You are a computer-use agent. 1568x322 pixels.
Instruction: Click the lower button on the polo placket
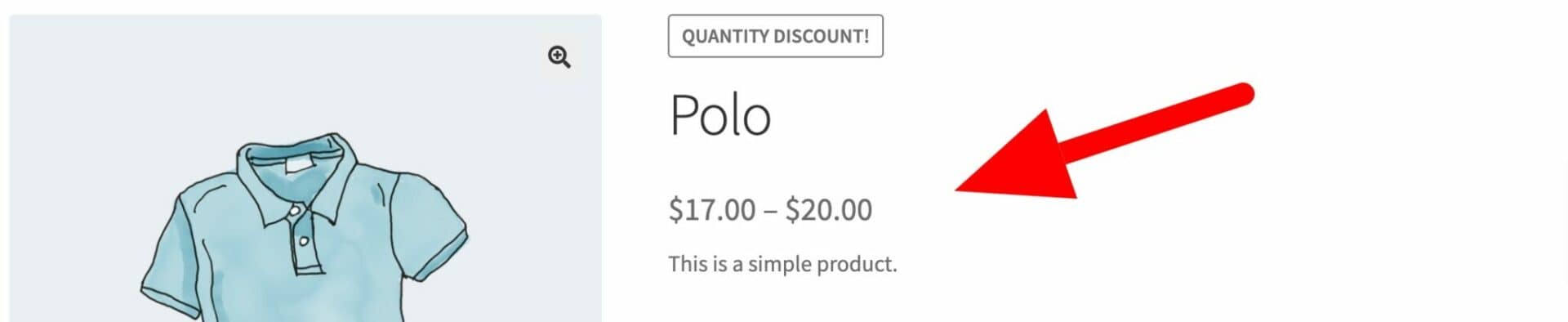point(304,241)
